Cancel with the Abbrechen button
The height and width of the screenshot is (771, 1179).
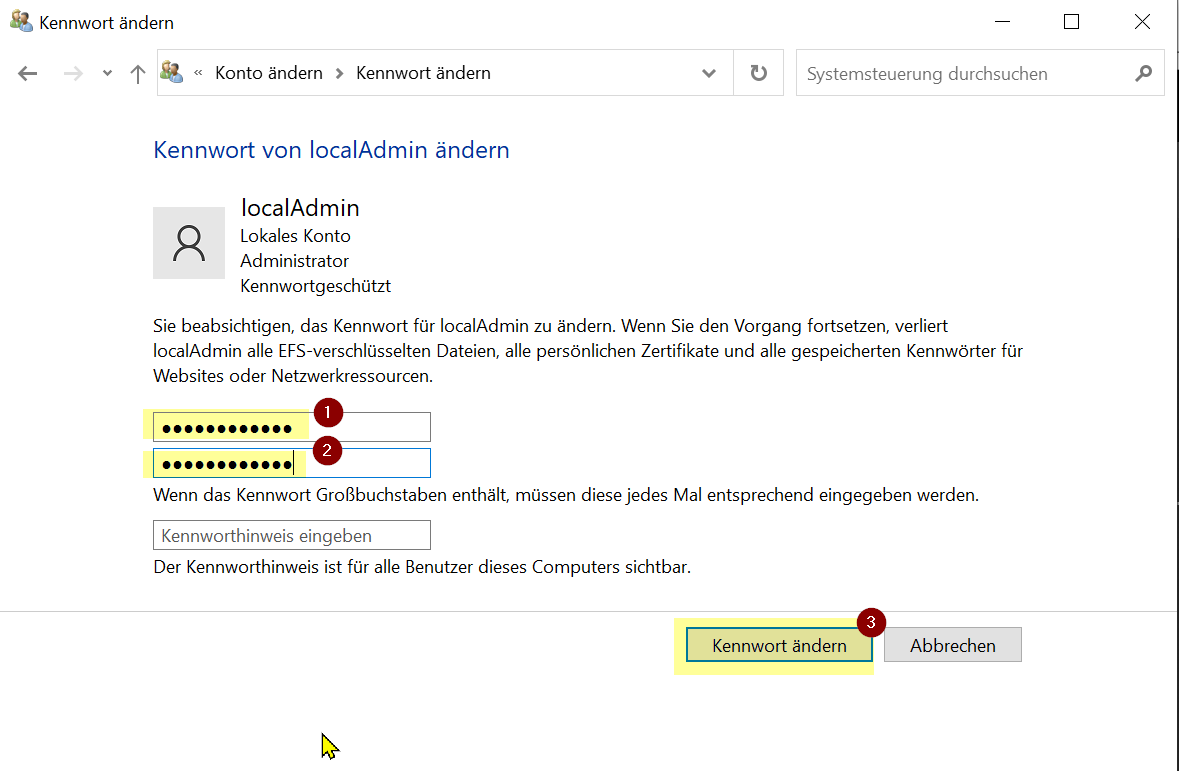[952, 646]
